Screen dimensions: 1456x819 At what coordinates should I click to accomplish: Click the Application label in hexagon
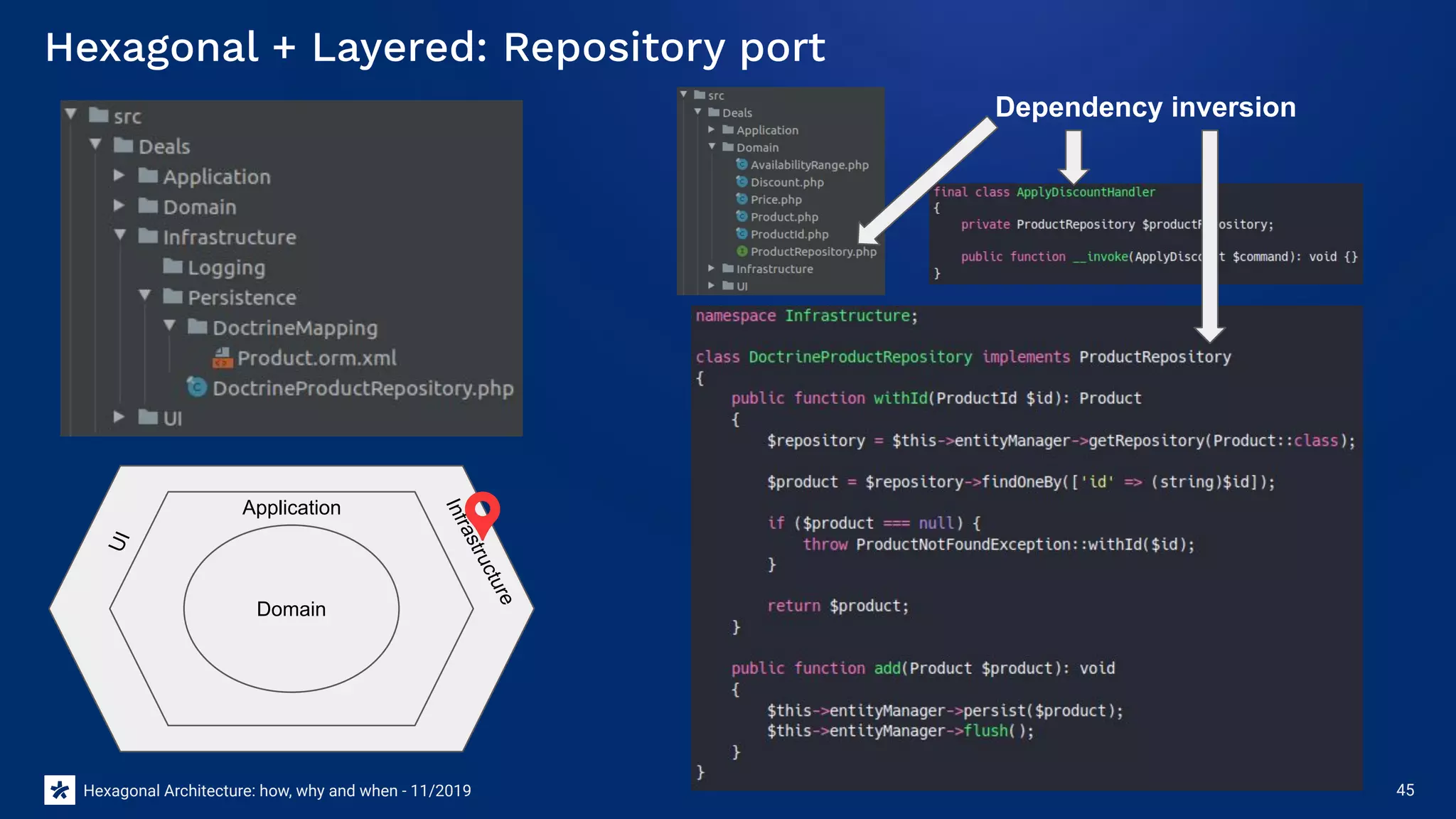291,508
